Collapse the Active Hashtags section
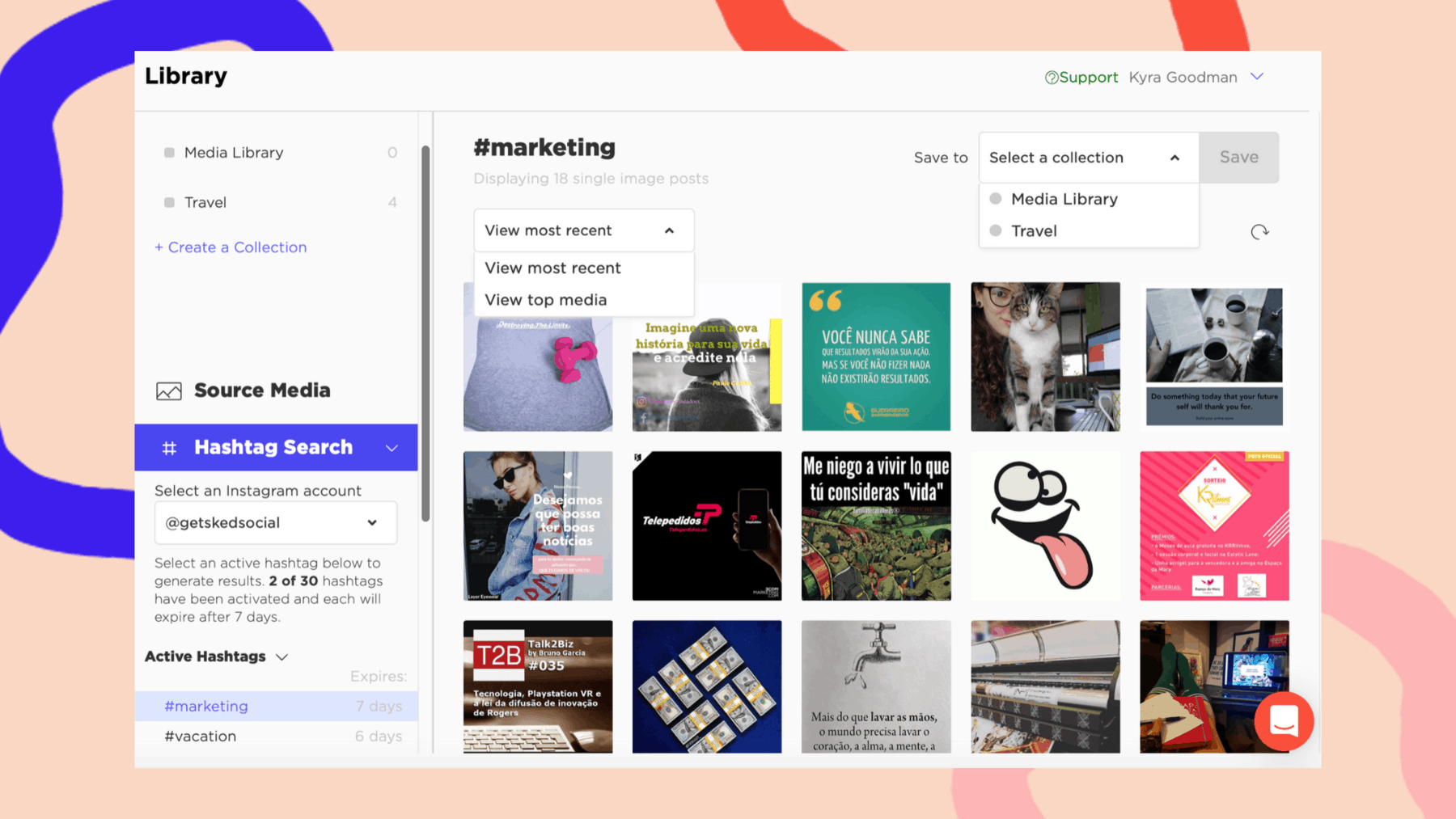This screenshot has height=819, width=1456. click(281, 657)
